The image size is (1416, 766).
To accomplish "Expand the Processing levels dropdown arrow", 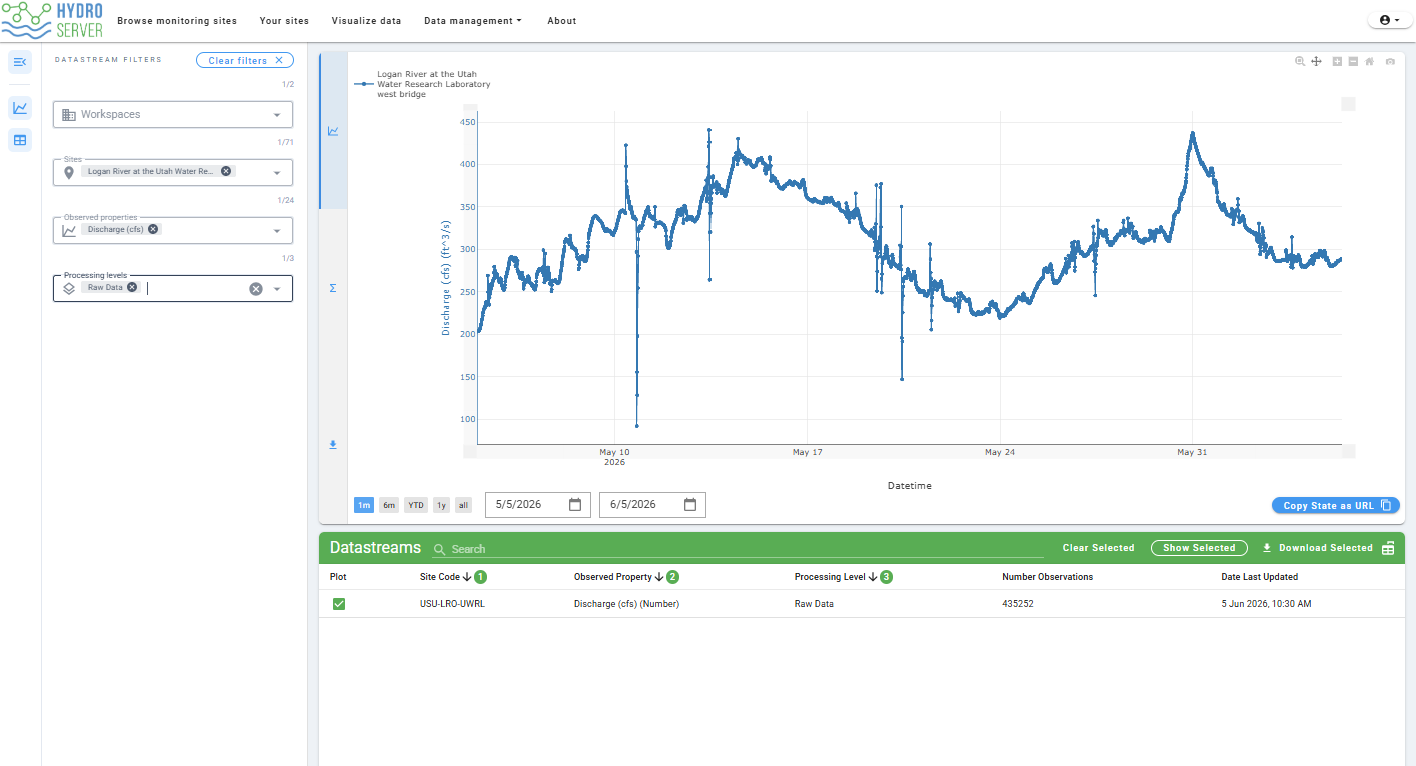I will [x=277, y=289].
